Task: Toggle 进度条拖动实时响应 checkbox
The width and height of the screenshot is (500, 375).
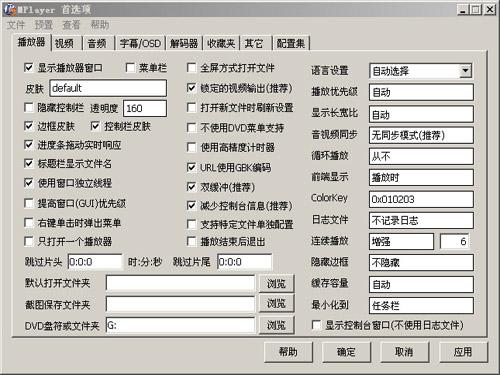Action: point(29,145)
